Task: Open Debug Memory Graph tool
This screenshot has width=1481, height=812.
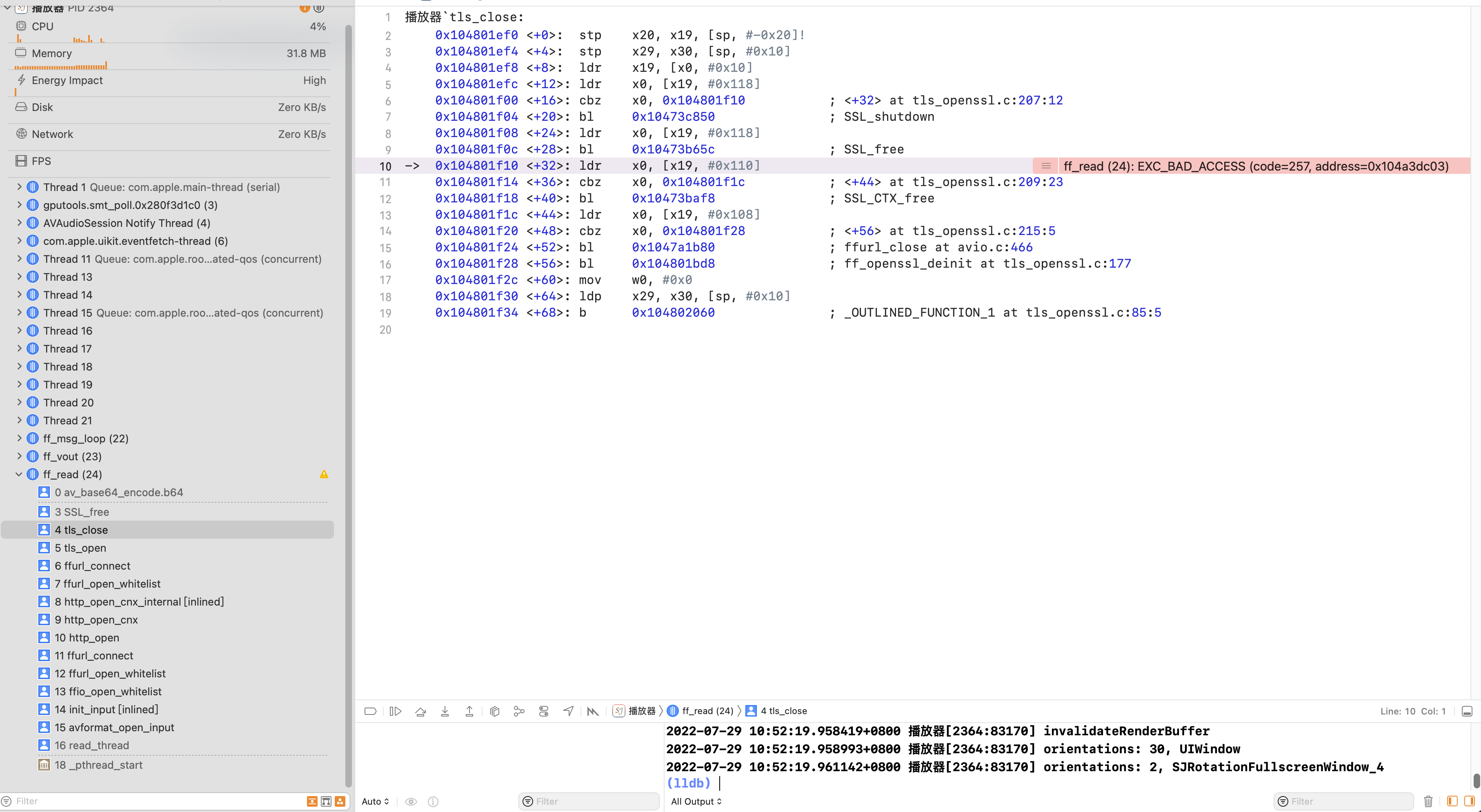Action: tap(519, 711)
